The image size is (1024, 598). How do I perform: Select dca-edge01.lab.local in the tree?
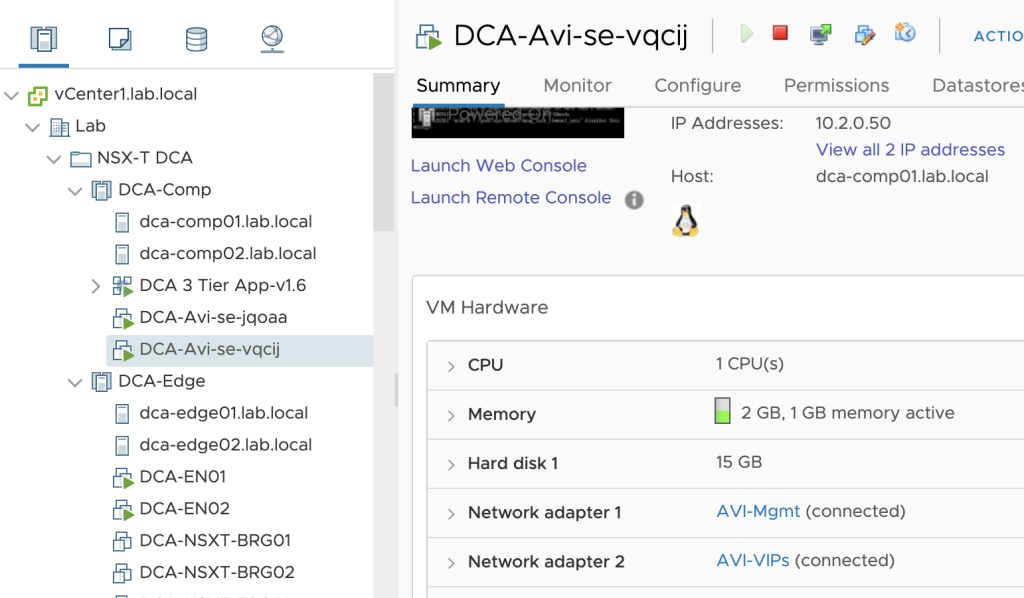[223, 413]
